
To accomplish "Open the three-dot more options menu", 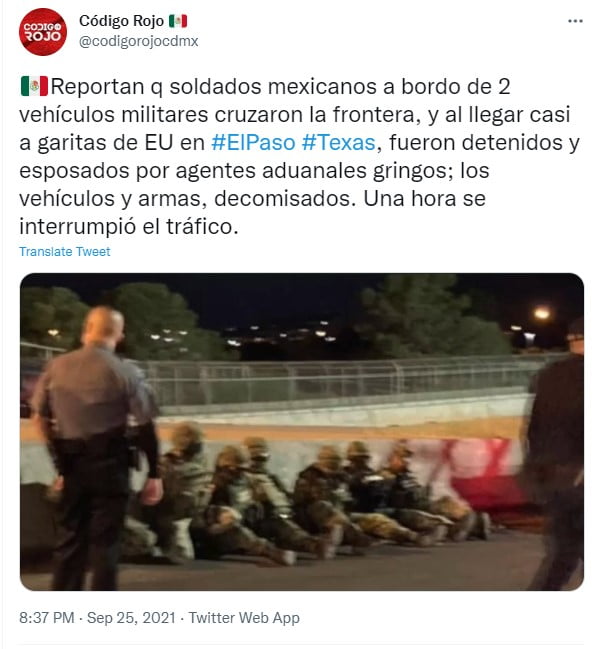I will pos(575,21).
